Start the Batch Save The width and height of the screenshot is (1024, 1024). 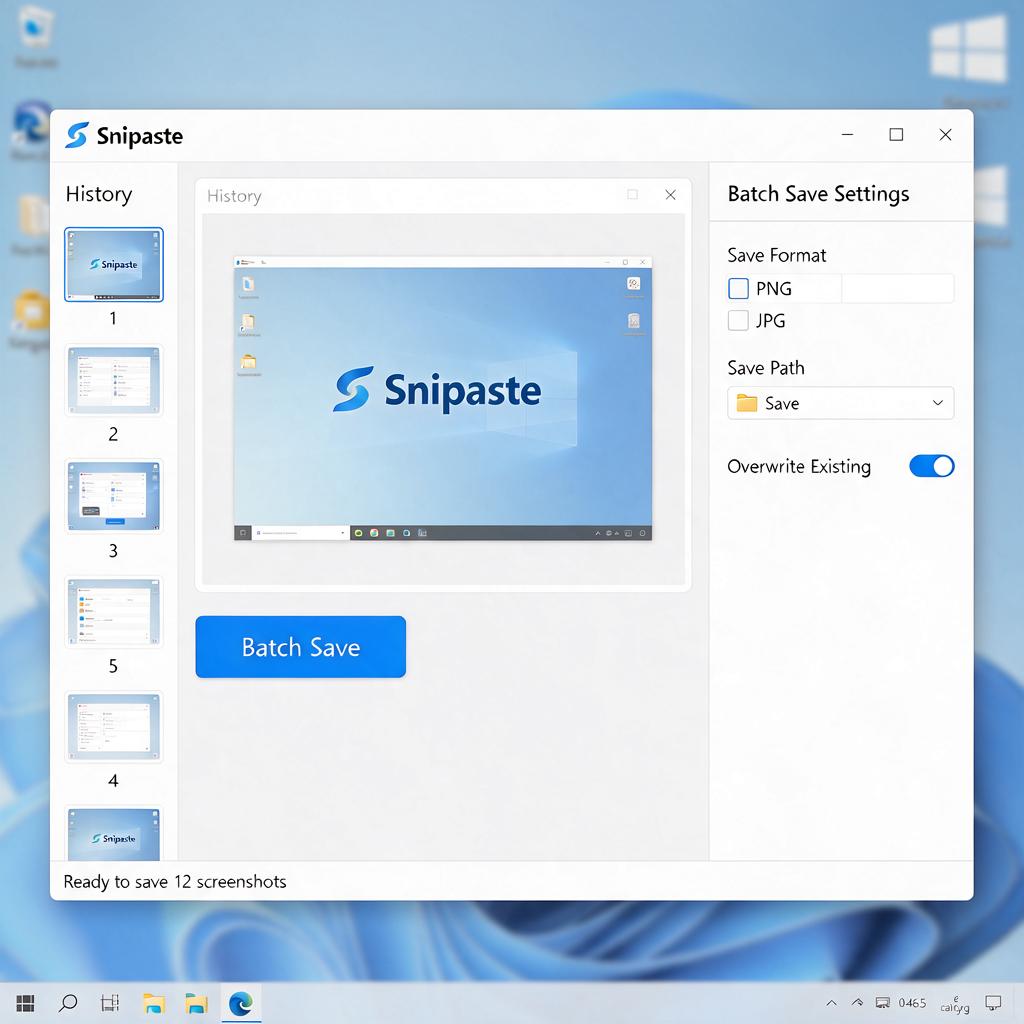click(300, 647)
